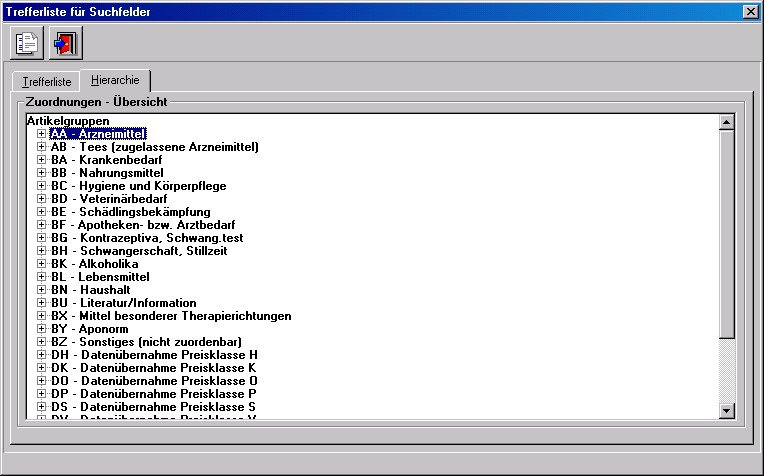Expand the BK - Alkoholika branch
764x476 pixels.
(x=41, y=263)
